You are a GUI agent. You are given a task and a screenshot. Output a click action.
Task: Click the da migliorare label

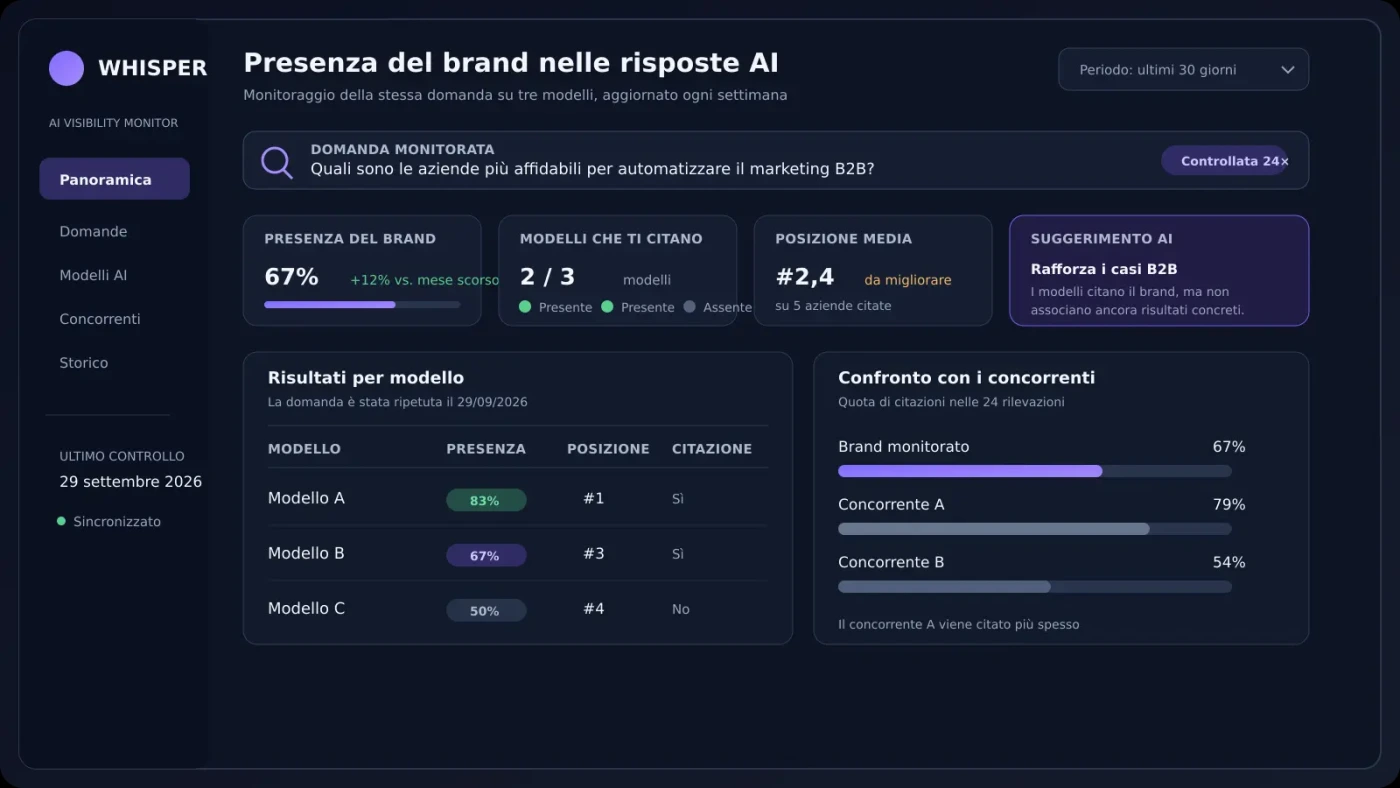[908, 280]
